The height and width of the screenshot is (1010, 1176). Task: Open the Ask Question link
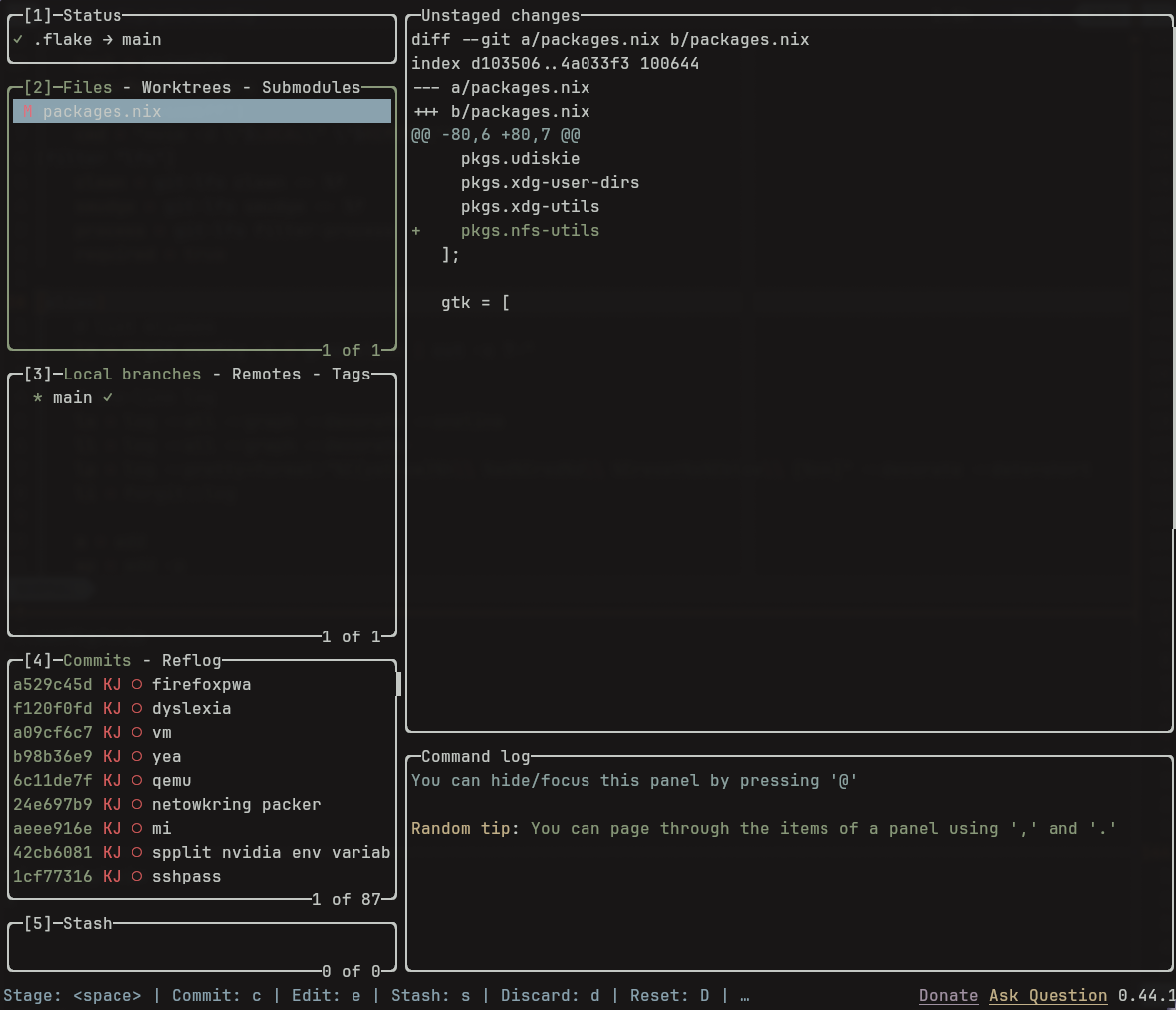click(x=1048, y=995)
